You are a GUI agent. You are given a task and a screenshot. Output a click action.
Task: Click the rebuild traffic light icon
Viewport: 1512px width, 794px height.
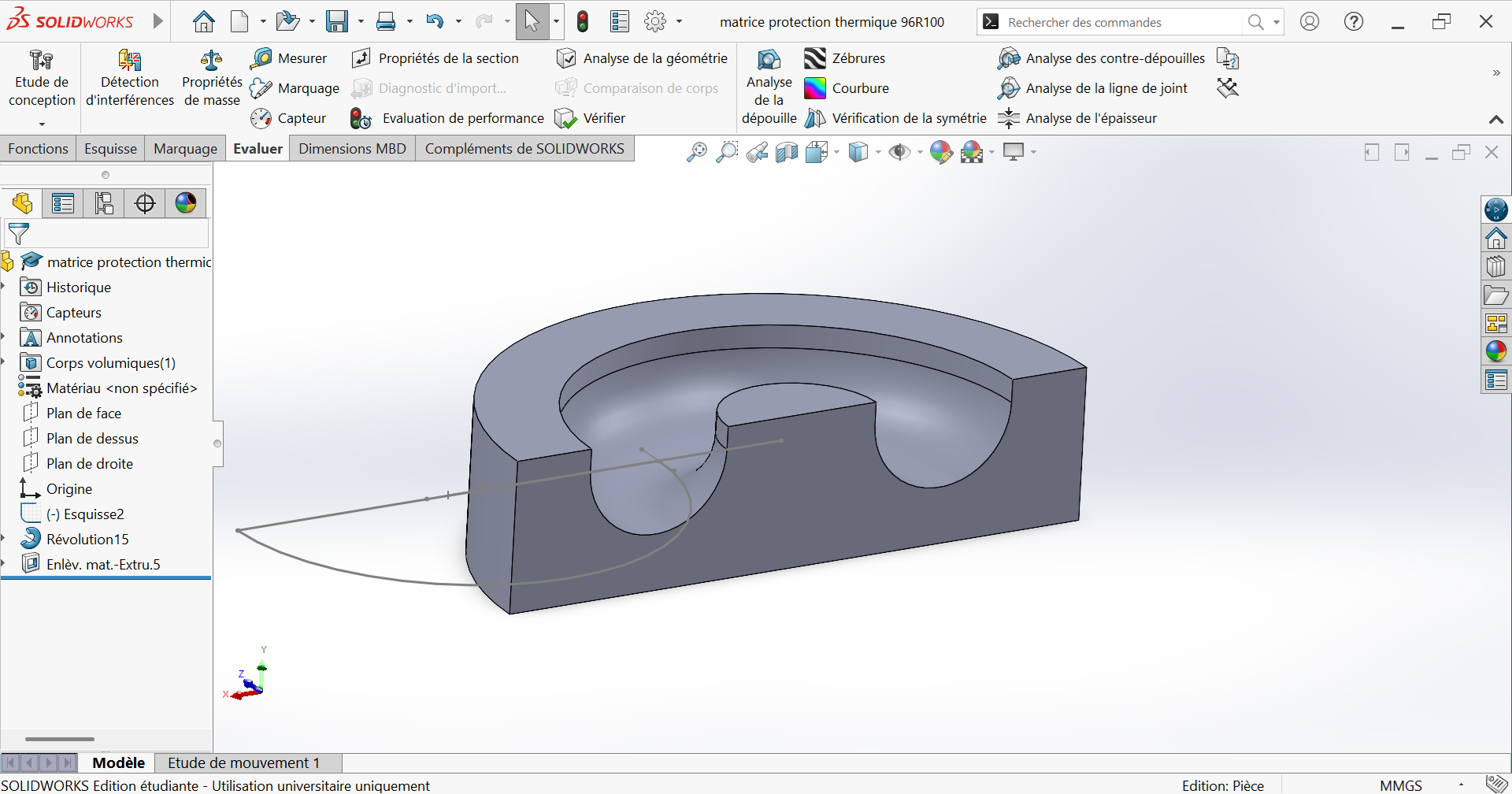(583, 22)
